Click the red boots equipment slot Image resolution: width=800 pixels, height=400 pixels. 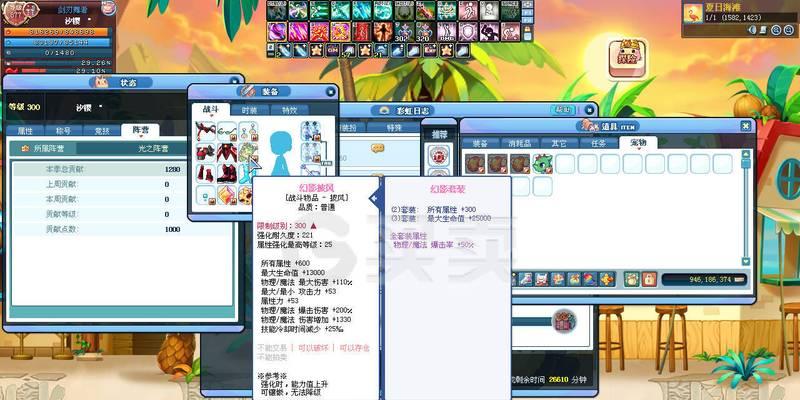click(227, 173)
